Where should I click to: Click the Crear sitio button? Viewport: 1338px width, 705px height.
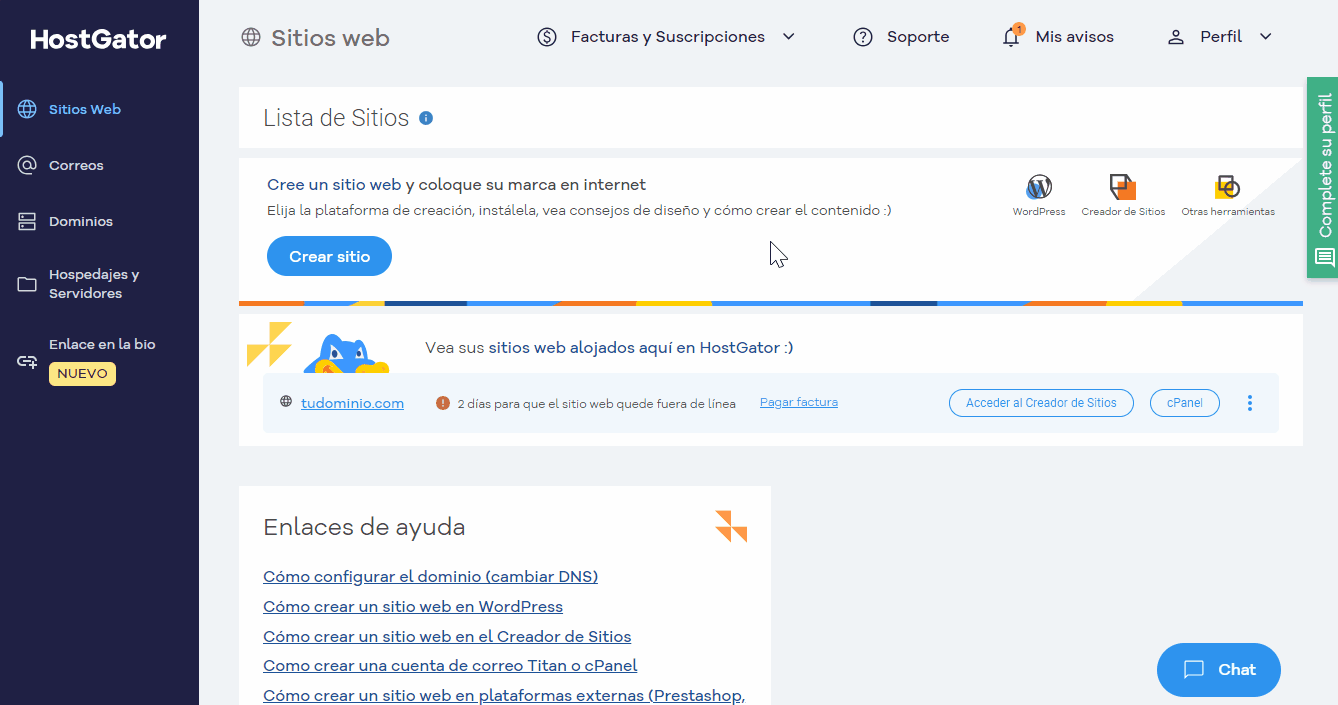329,256
